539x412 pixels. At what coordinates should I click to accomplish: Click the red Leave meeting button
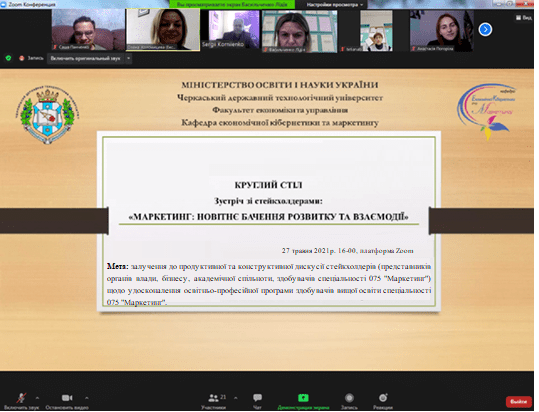(x=518, y=401)
